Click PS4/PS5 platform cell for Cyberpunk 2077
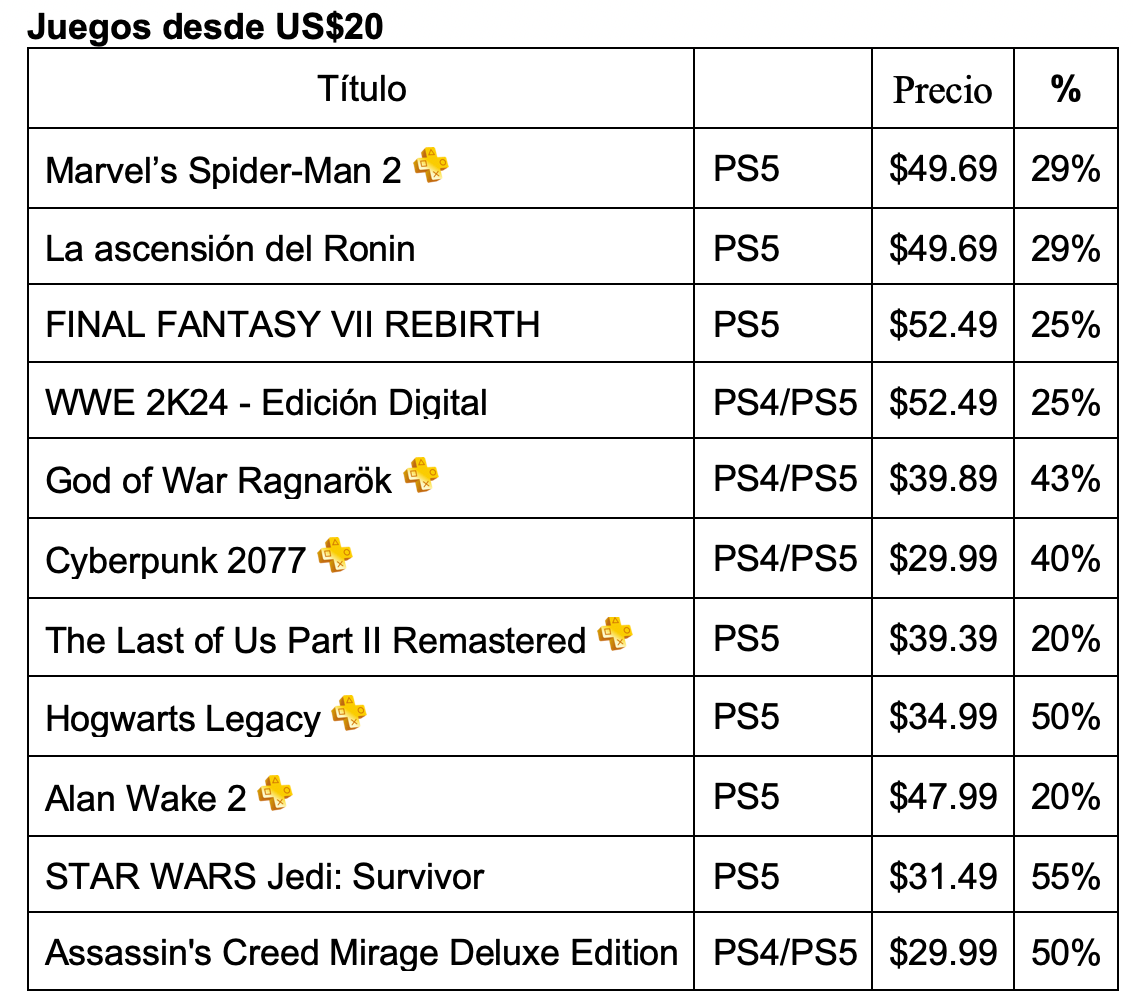The height and width of the screenshot is (1007, 1133). coord(785,558)
